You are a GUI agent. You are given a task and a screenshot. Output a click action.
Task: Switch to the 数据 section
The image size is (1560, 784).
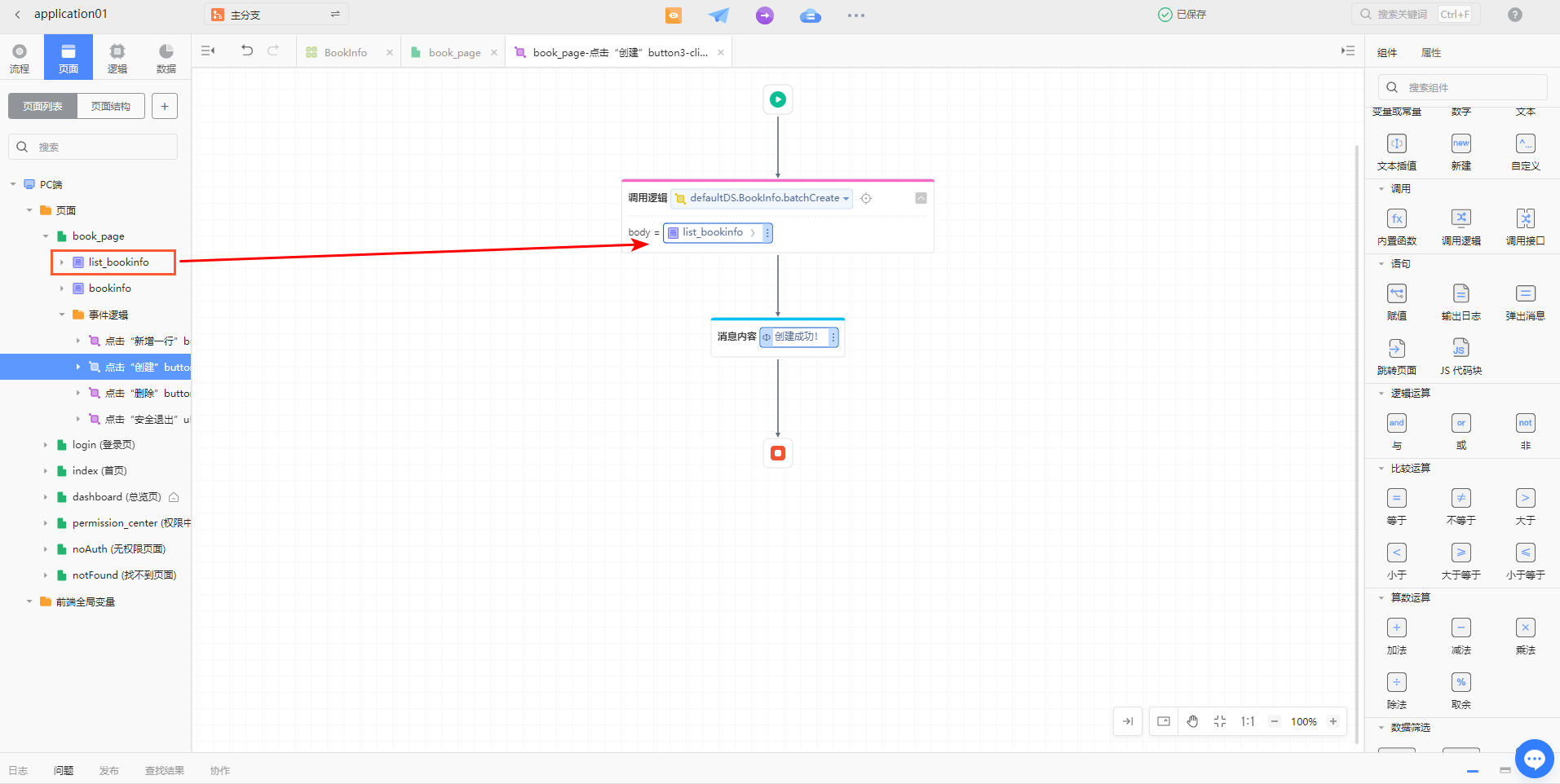pos(166,58)
